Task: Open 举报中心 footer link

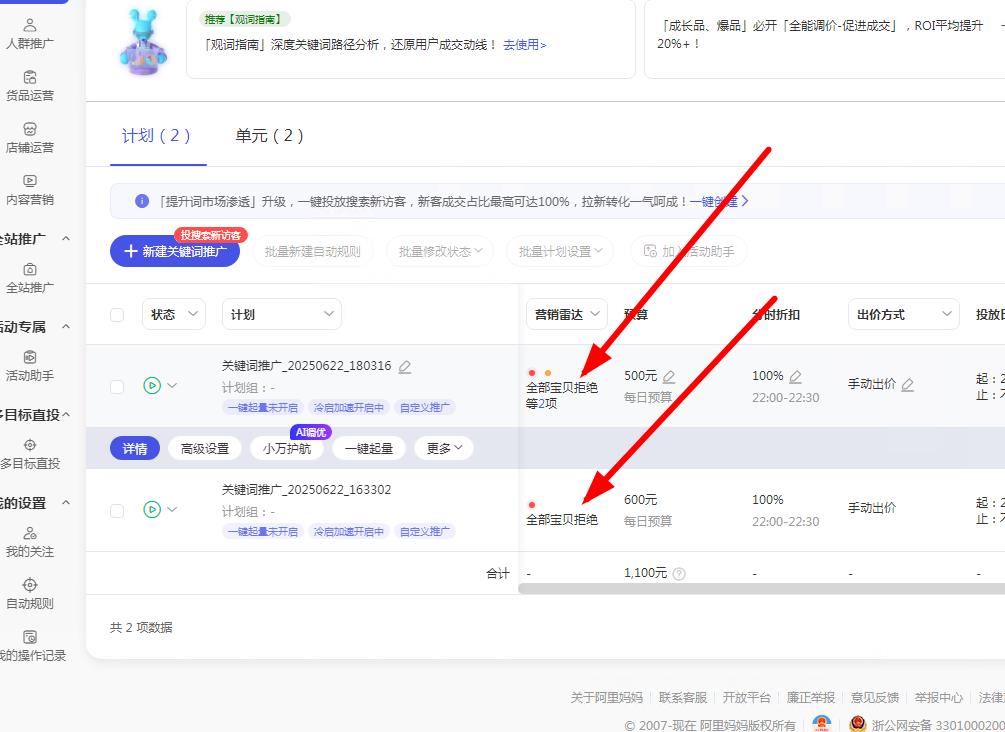Action: (939, 697)
